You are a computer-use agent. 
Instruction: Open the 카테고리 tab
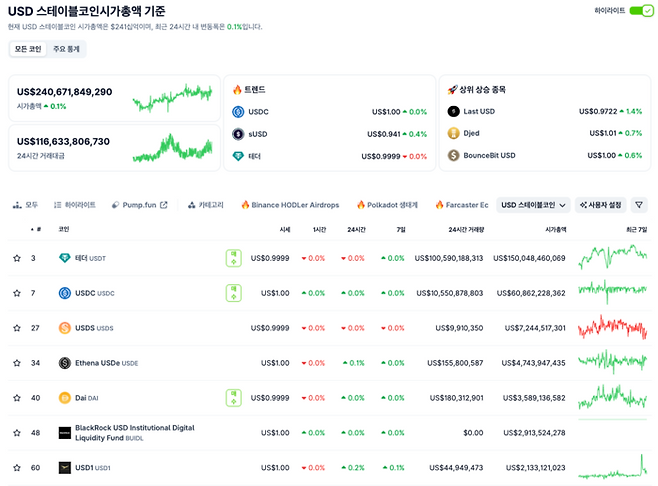(x=206, y=205)
